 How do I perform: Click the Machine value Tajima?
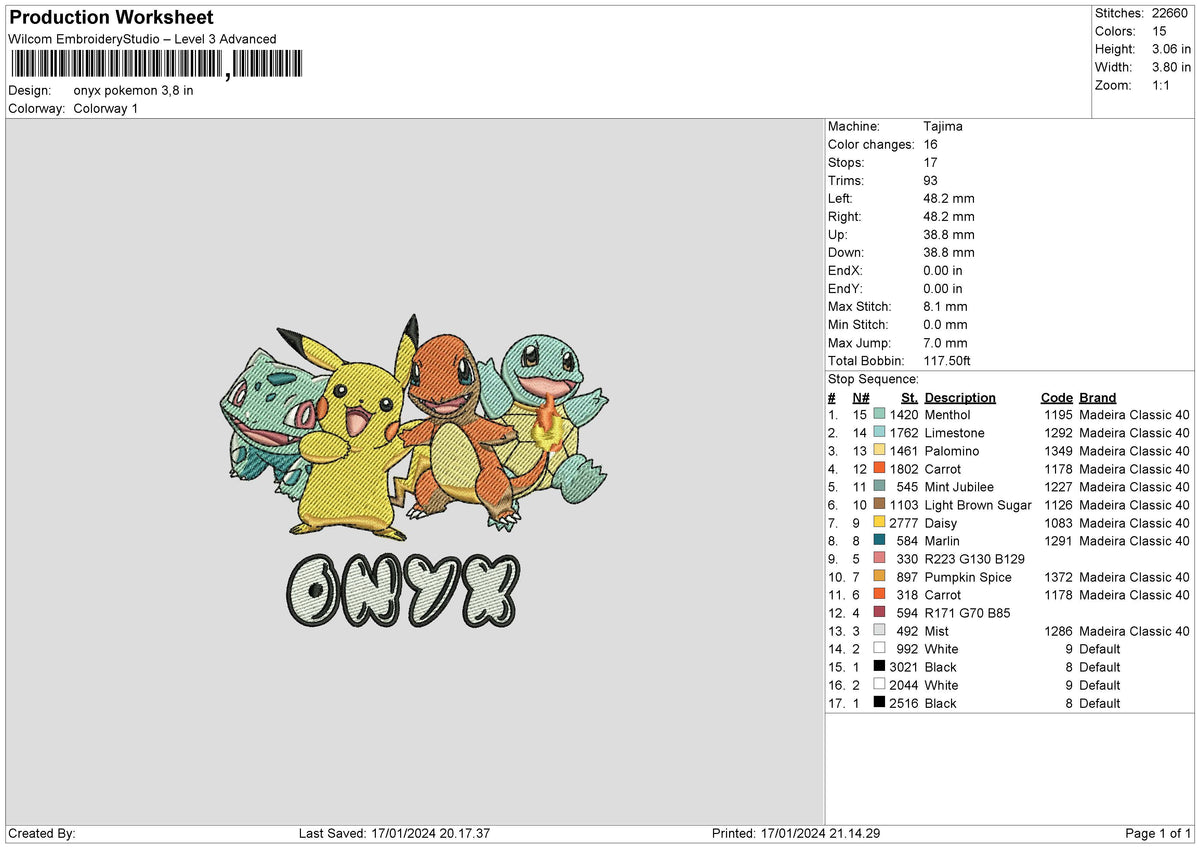tap(943, 127)
